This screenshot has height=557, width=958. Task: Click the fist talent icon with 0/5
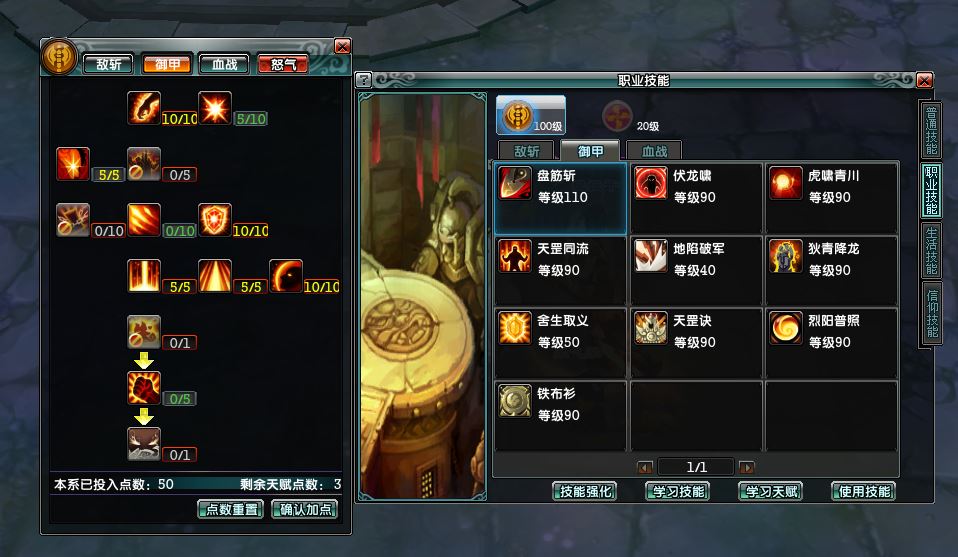144,388
